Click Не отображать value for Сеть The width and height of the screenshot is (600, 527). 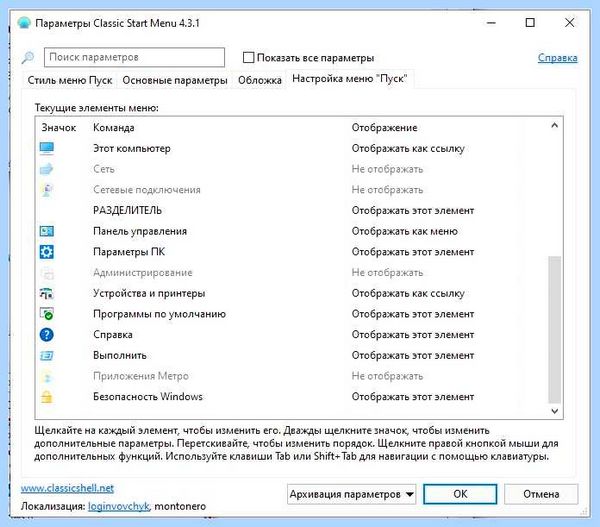pyautogui.click(x=387, y=169)
